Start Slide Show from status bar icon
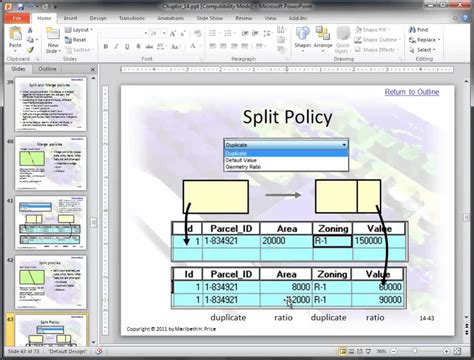This screenshot has height=360, width=474. pos(368,351)
